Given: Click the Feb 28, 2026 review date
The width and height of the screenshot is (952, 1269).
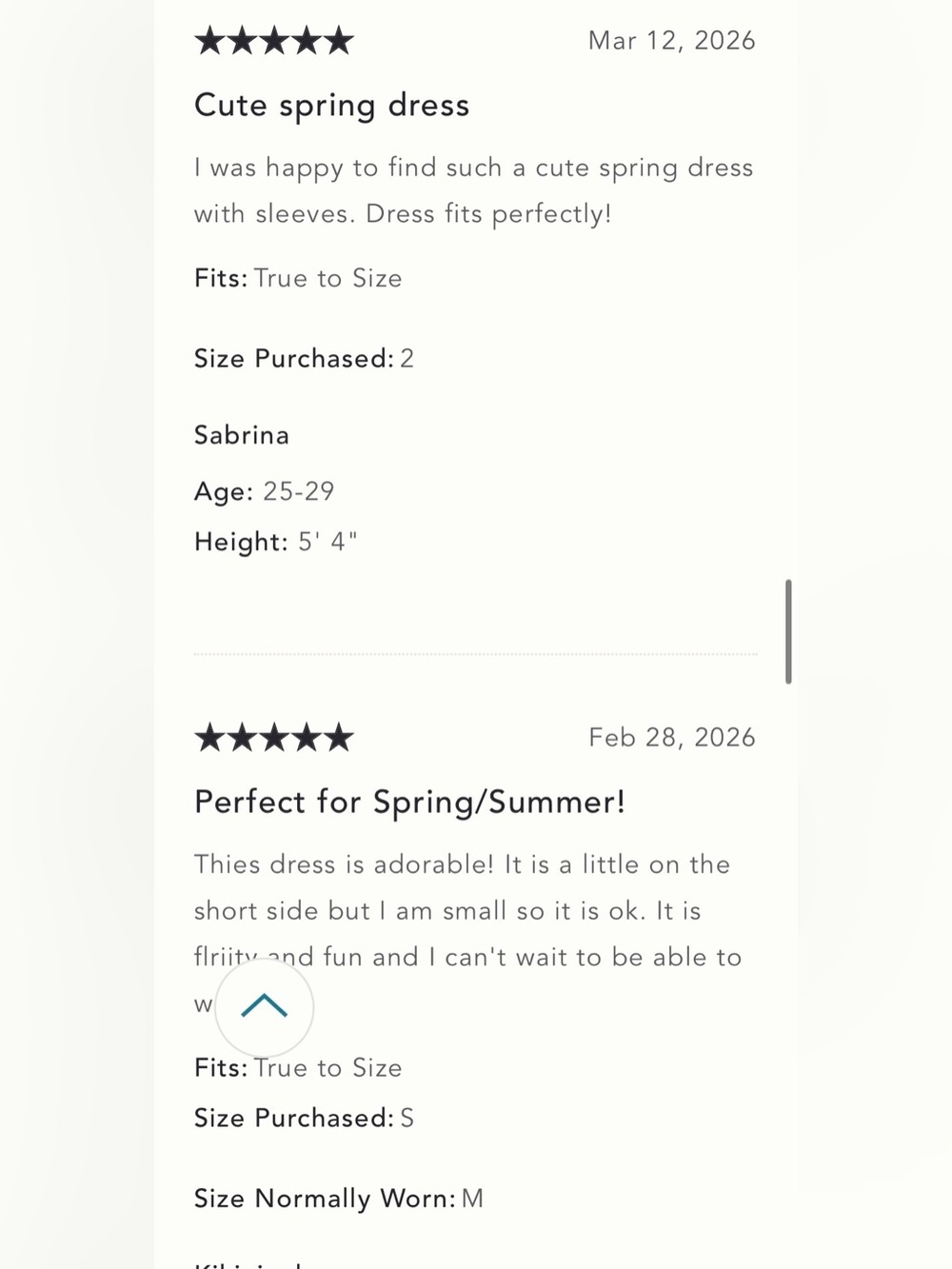Looking at the screenshot, I should tap(672, 738).
